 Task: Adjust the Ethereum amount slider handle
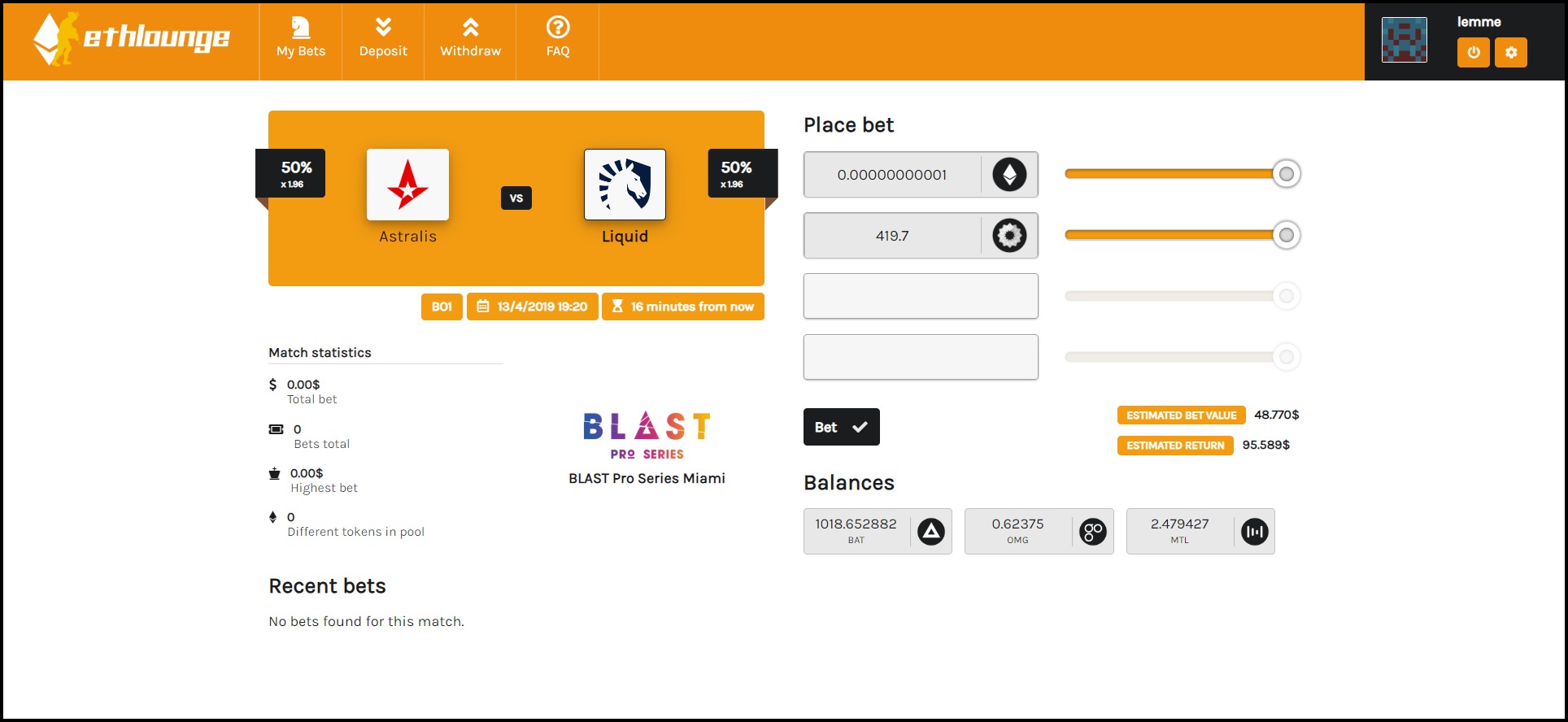[1287, 174]
